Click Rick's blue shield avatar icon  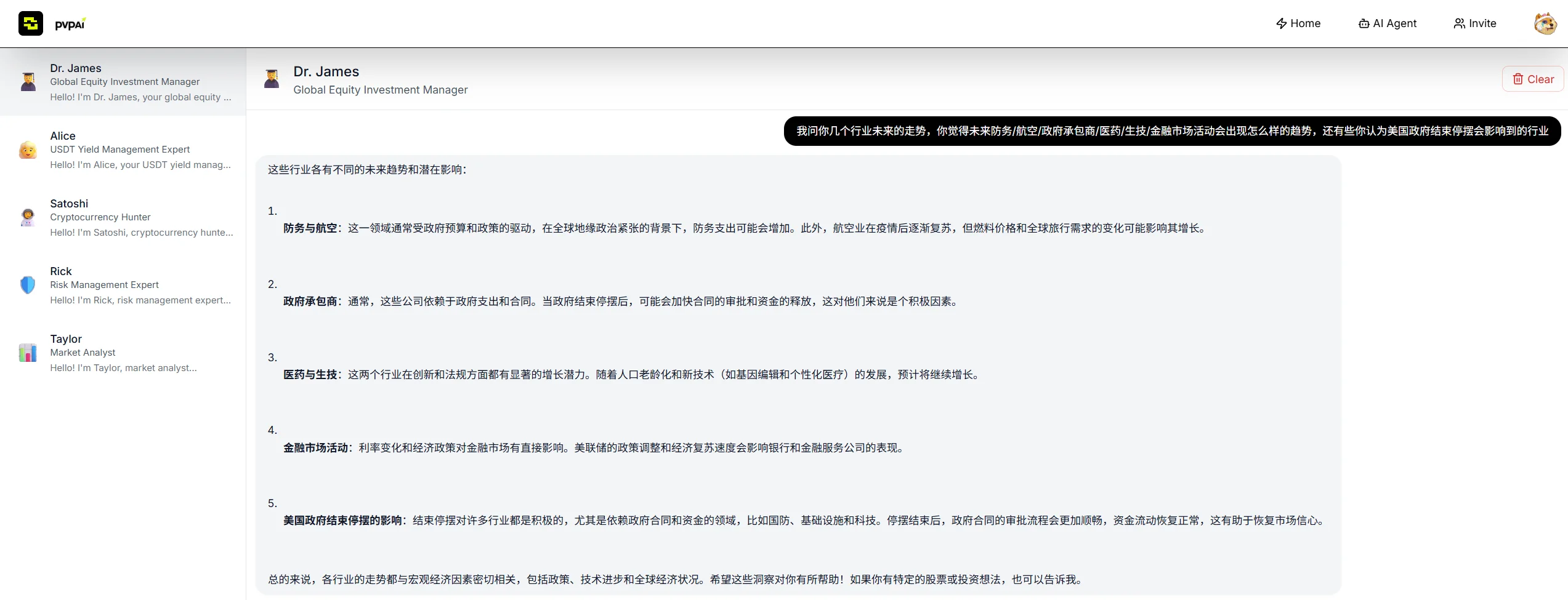click(28, 284)
